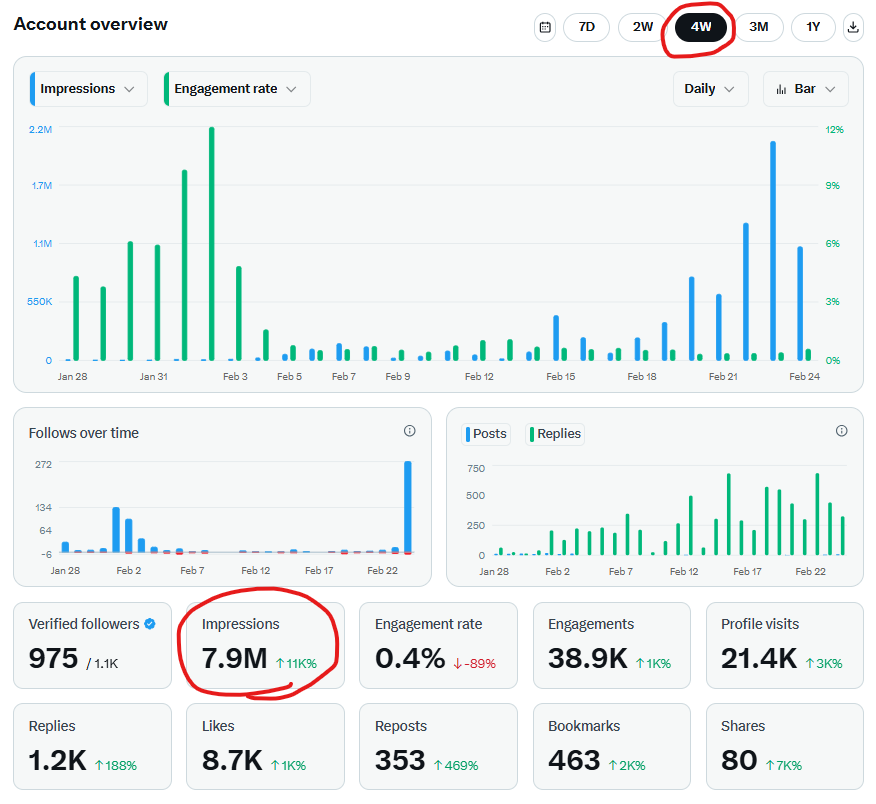Click the tallest blue impressions bar
Image resolution: width=876 pixels, height=804 pixels.
coord(773,250)
